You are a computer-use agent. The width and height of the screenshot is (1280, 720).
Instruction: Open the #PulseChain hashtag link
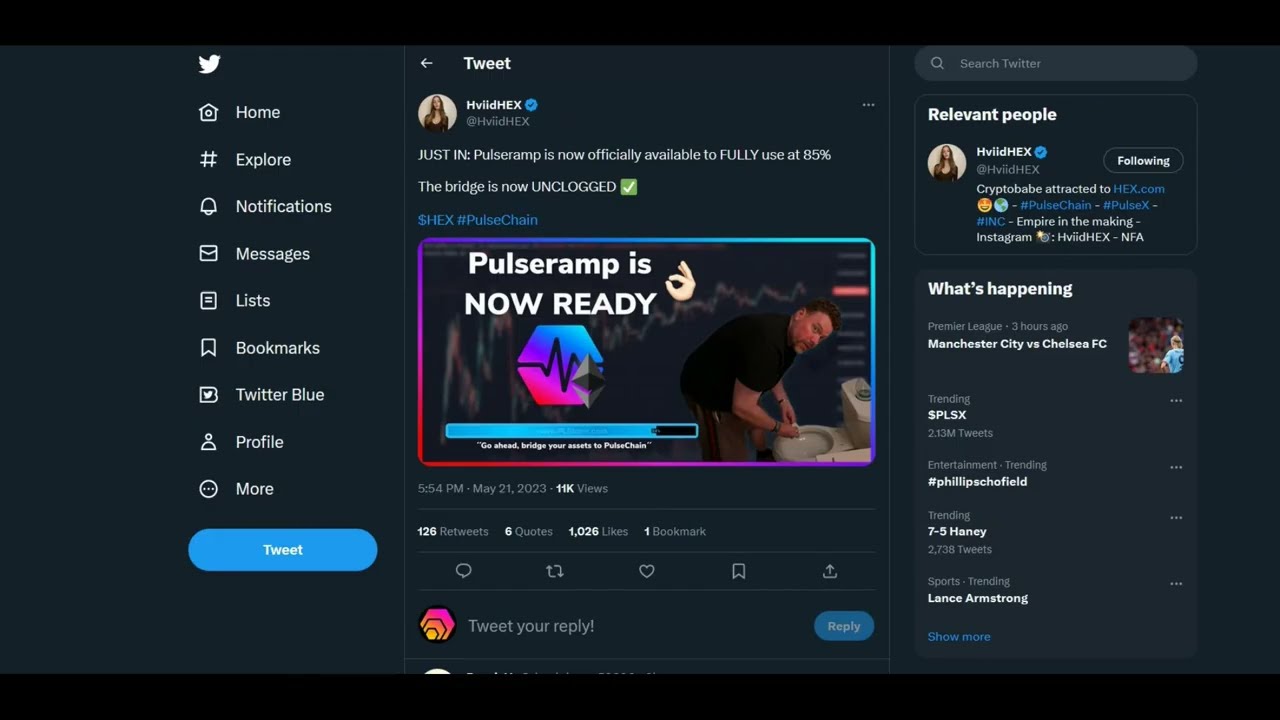coord(497,220)
